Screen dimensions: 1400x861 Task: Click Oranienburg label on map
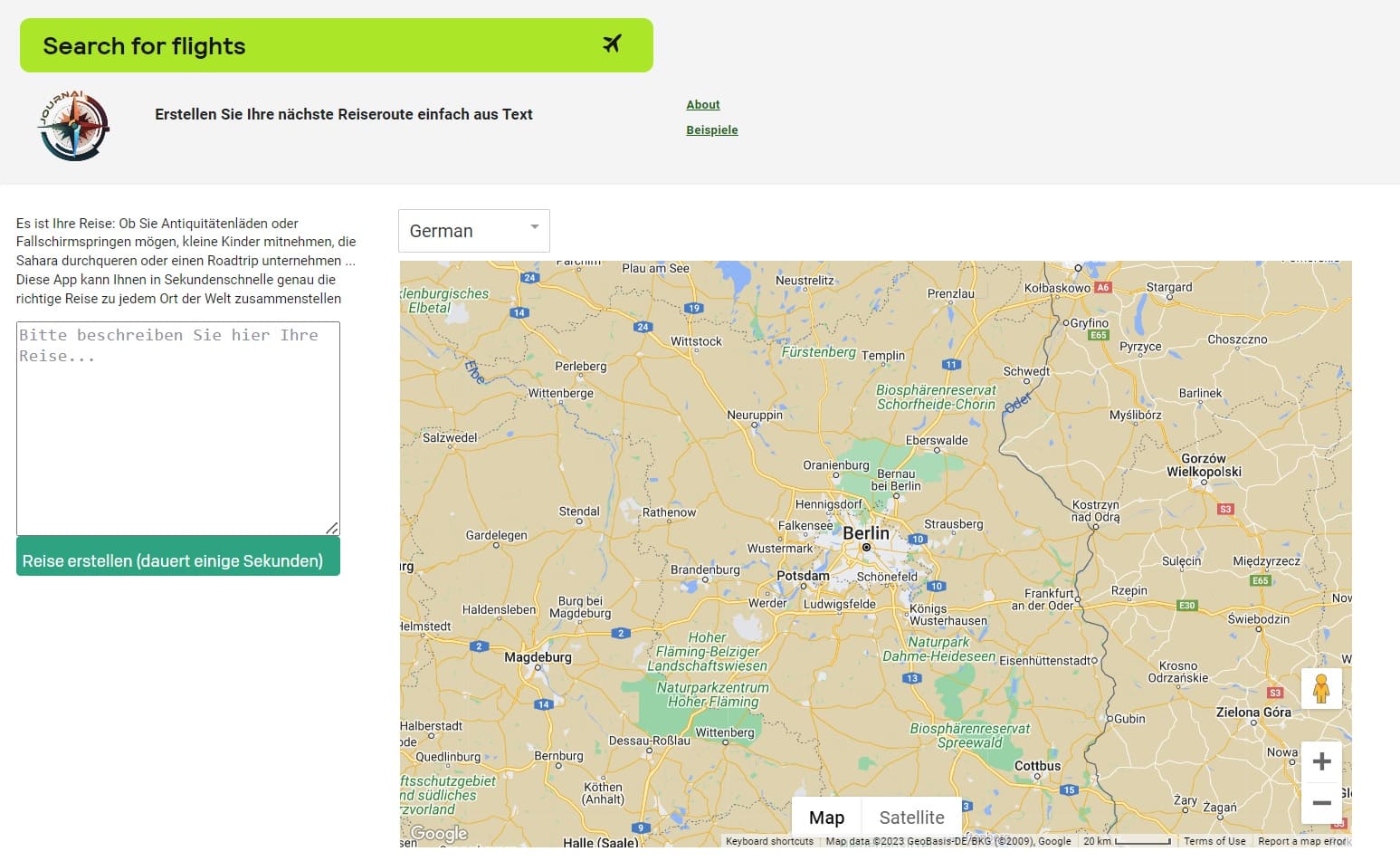pos(836,465)
